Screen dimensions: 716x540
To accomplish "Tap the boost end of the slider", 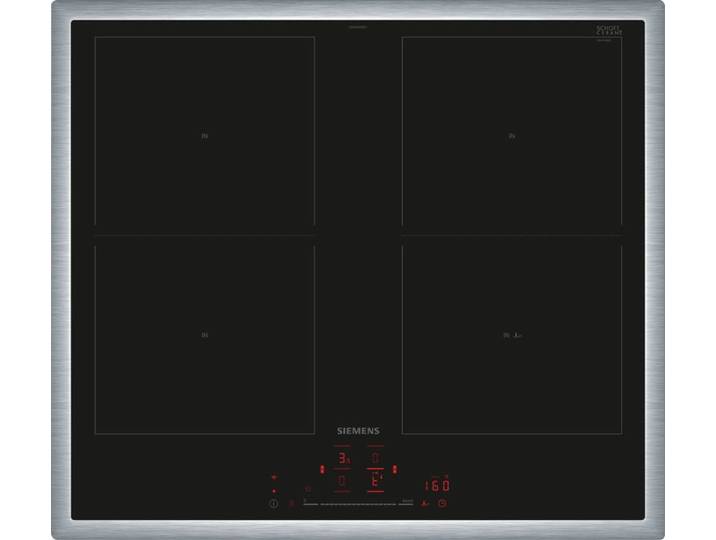I will 406,503.
